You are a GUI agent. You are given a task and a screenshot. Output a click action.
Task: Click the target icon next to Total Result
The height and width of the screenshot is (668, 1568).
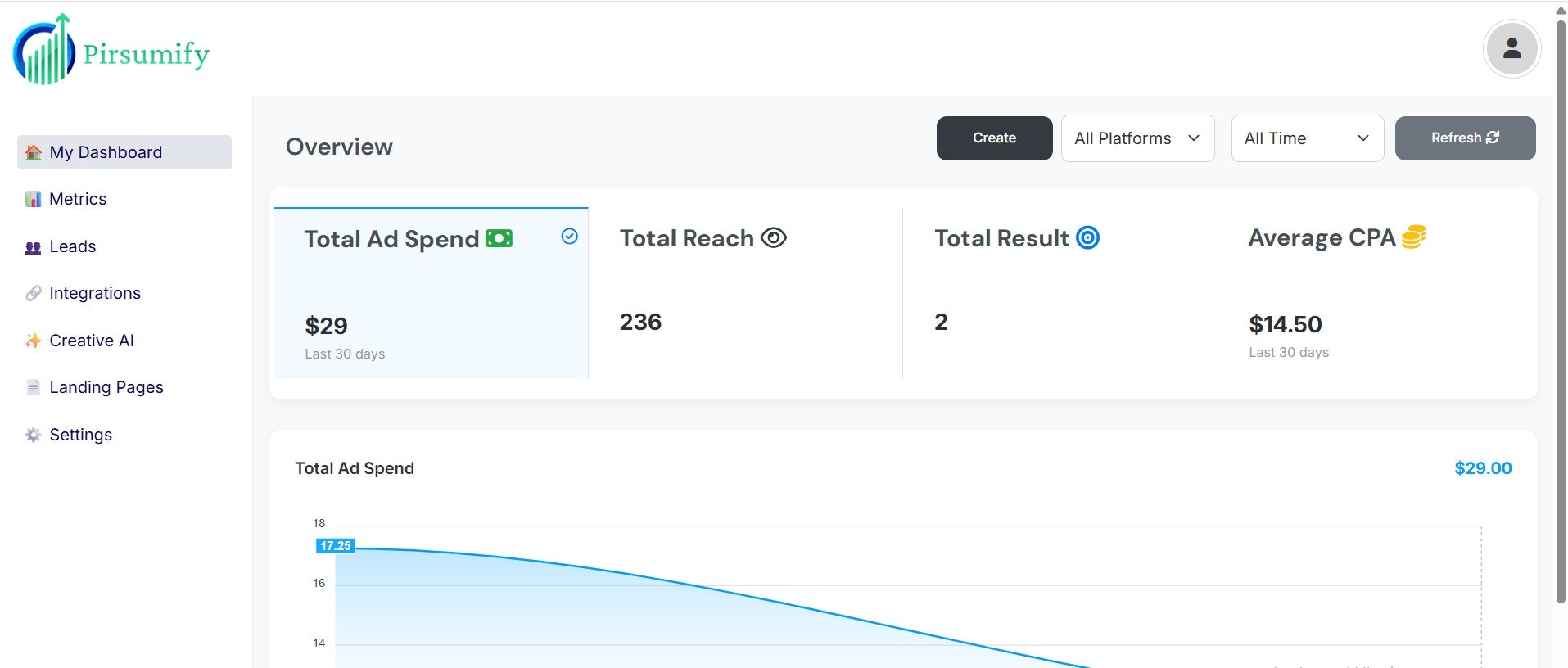point(1087,237)
